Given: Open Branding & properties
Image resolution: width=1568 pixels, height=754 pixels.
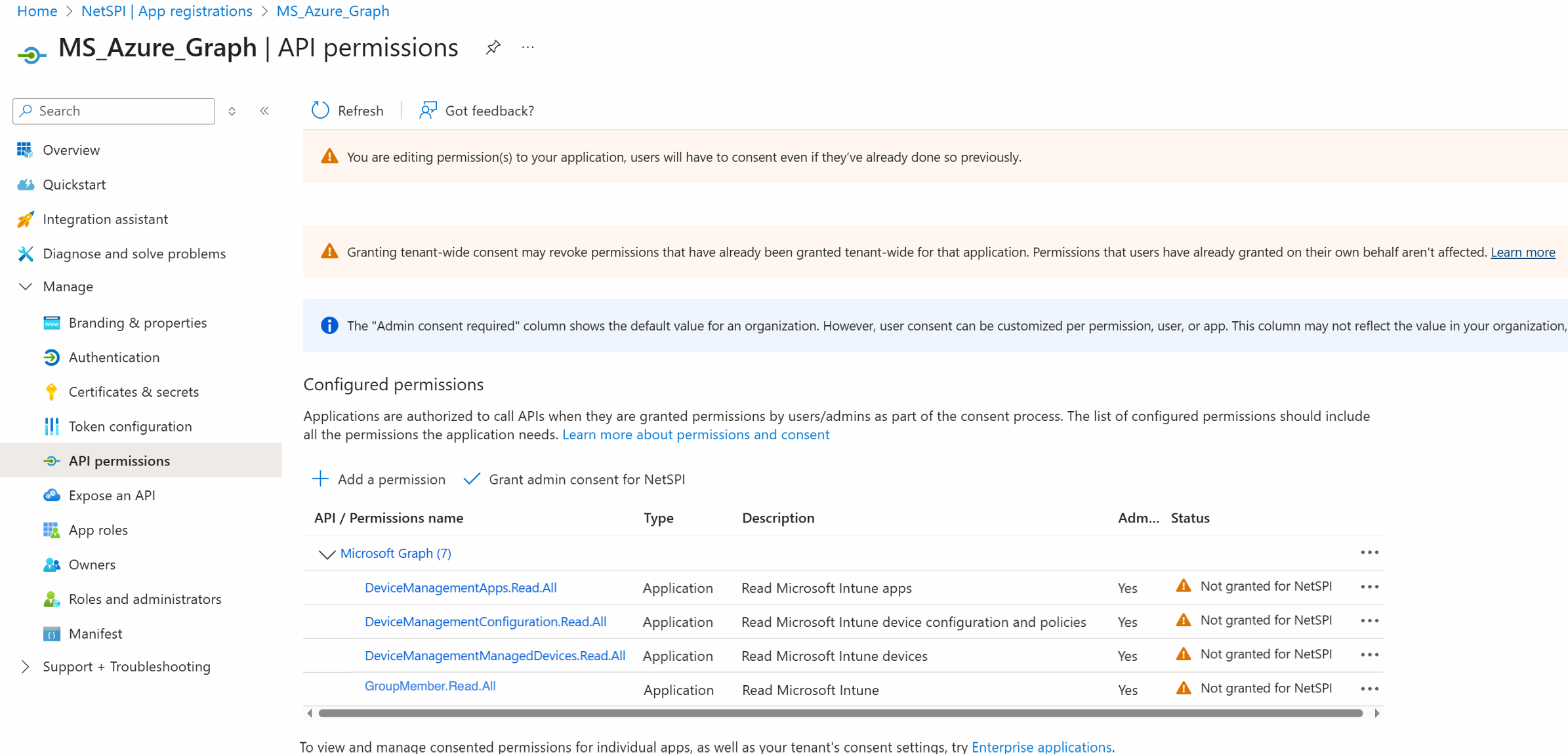Looking at the screenshot, I should point(137,323).
